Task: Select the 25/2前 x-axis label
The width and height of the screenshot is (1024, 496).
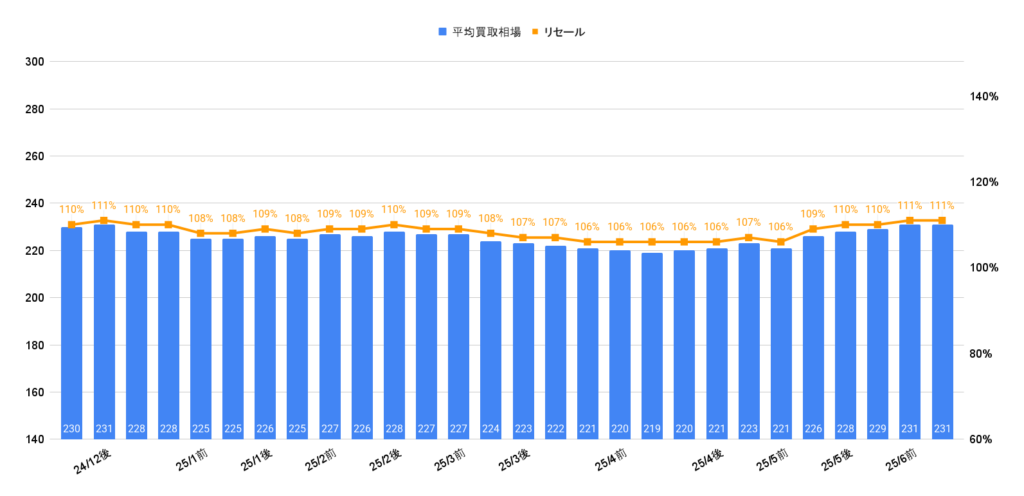Action: coord(321,461)
